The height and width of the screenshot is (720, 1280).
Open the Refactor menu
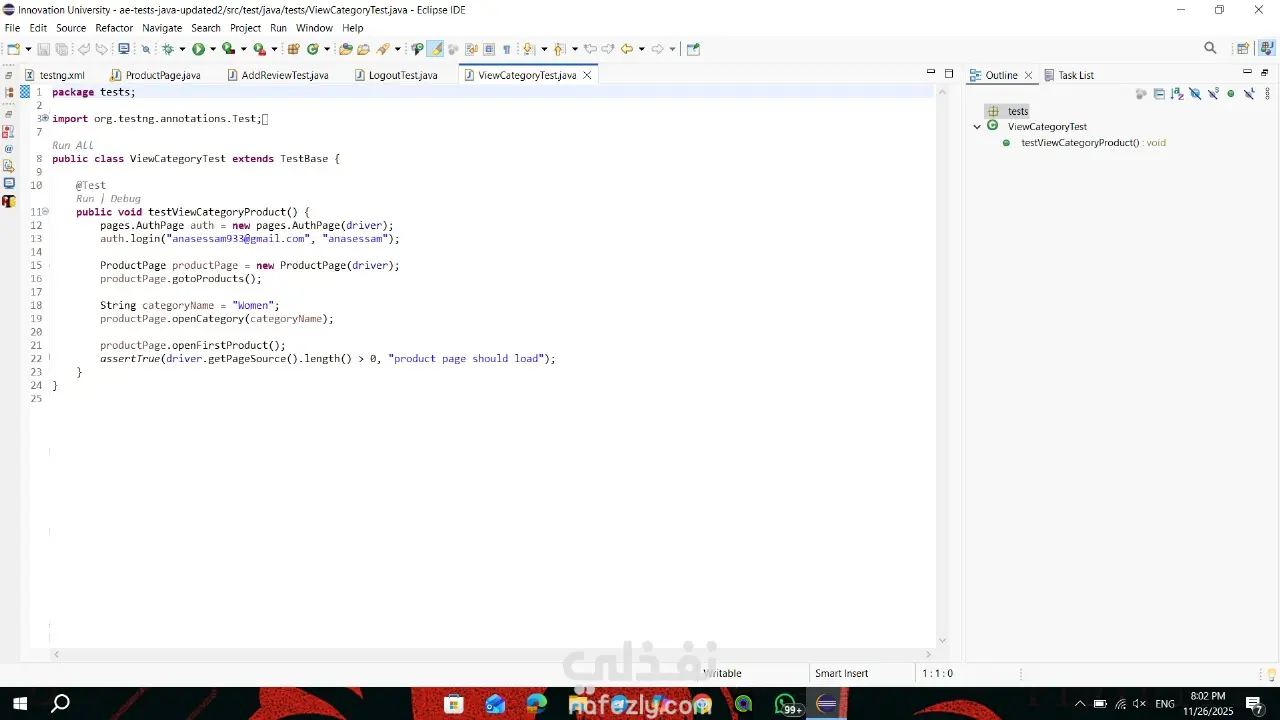[x=114, y=28]
